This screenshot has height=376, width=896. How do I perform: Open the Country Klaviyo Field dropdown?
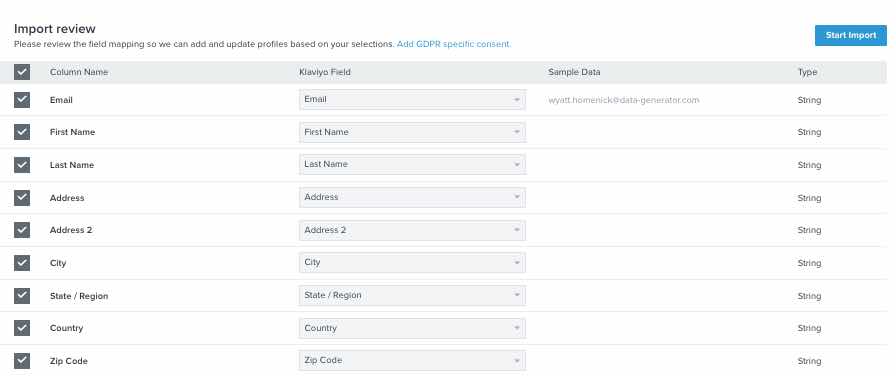[x=412, y=329]
